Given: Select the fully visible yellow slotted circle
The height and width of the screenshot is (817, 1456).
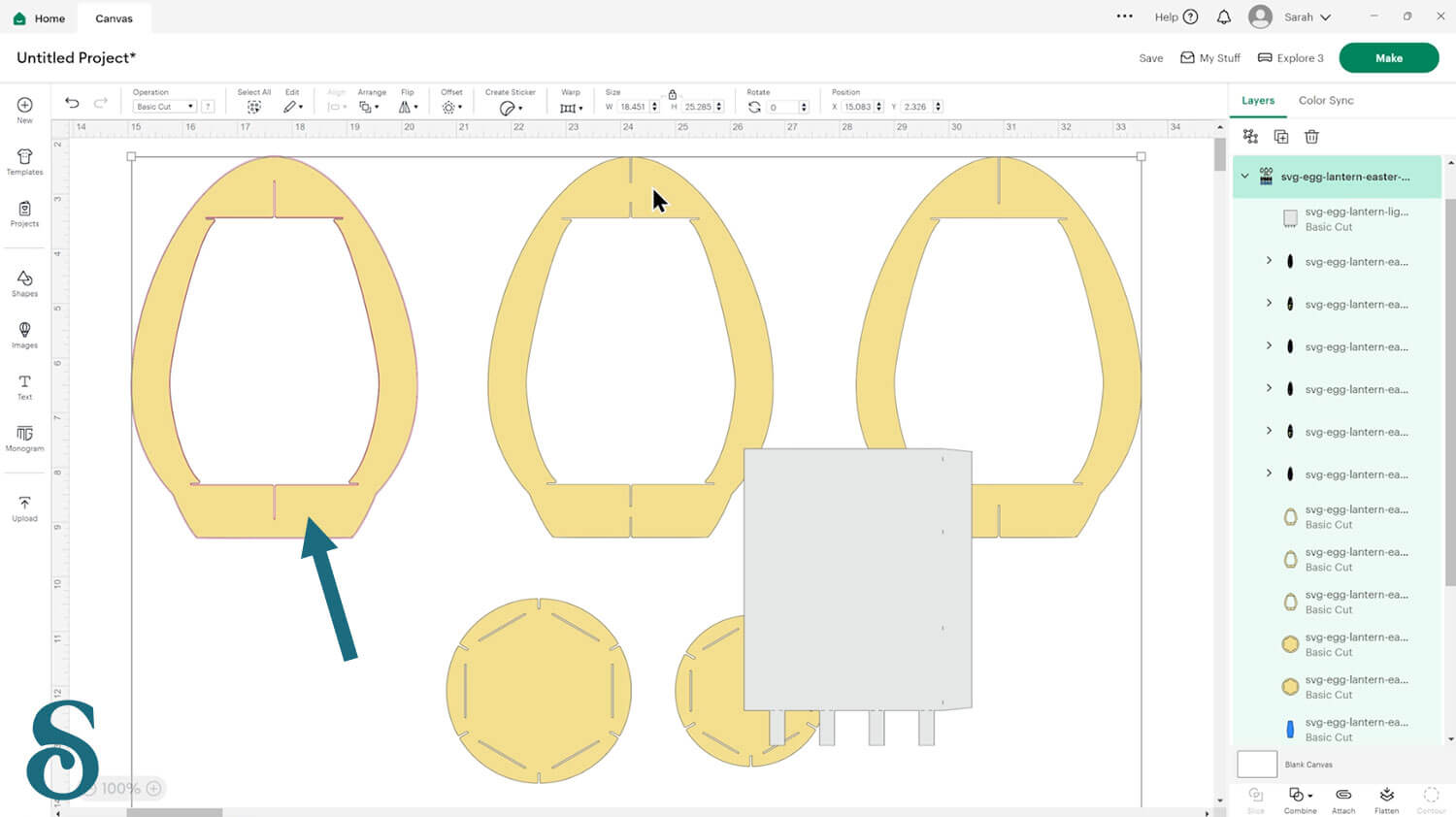Looking at the screenshot, I should pos(539,691).
